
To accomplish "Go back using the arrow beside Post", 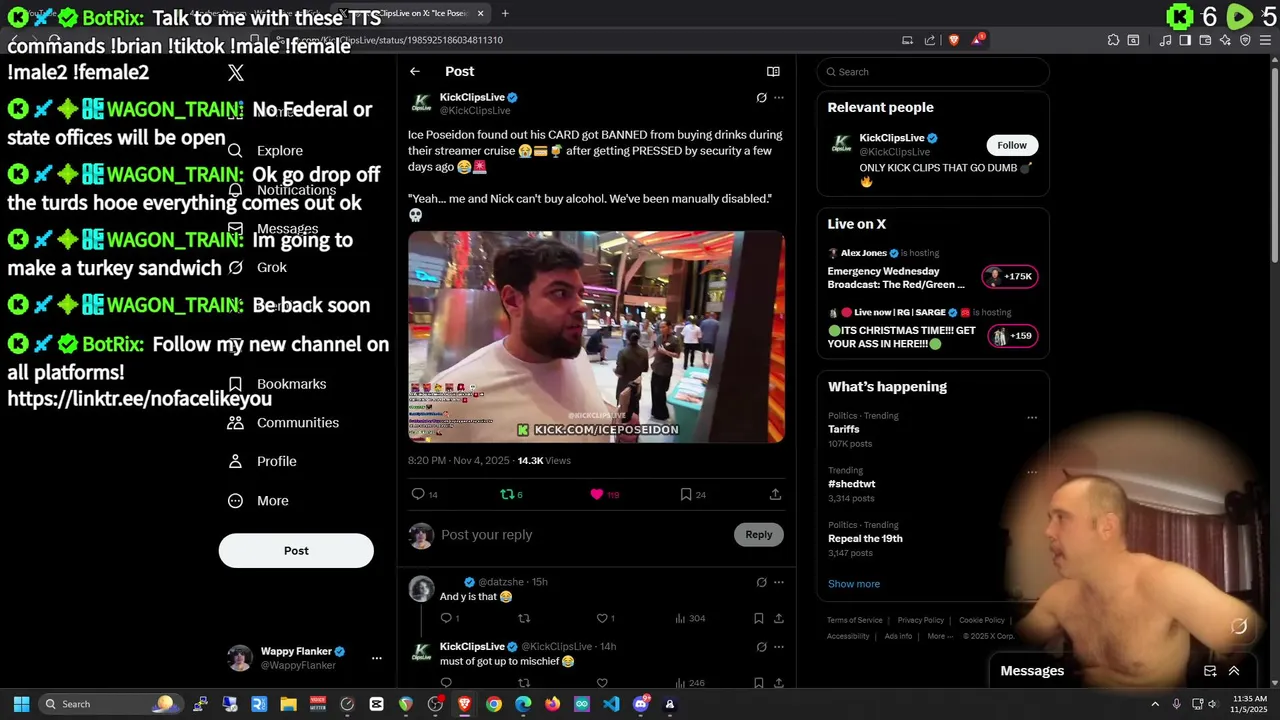I will click(415, 71).
